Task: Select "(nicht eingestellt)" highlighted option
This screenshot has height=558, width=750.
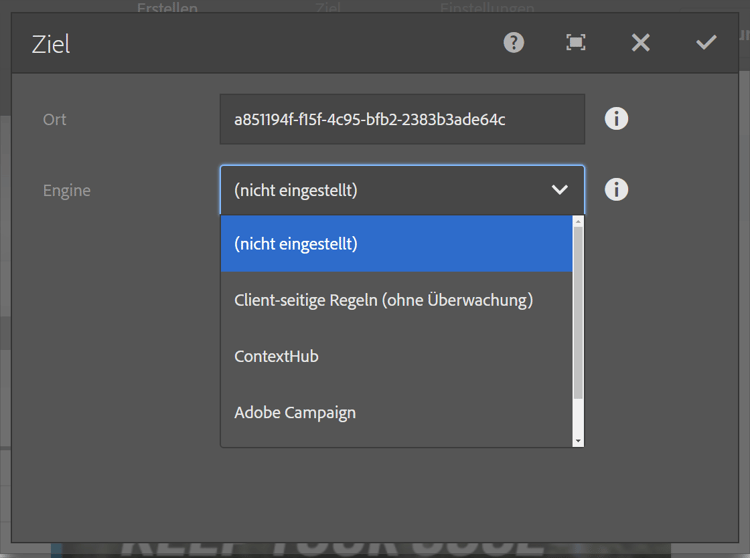Action: (x=397, y=244)
